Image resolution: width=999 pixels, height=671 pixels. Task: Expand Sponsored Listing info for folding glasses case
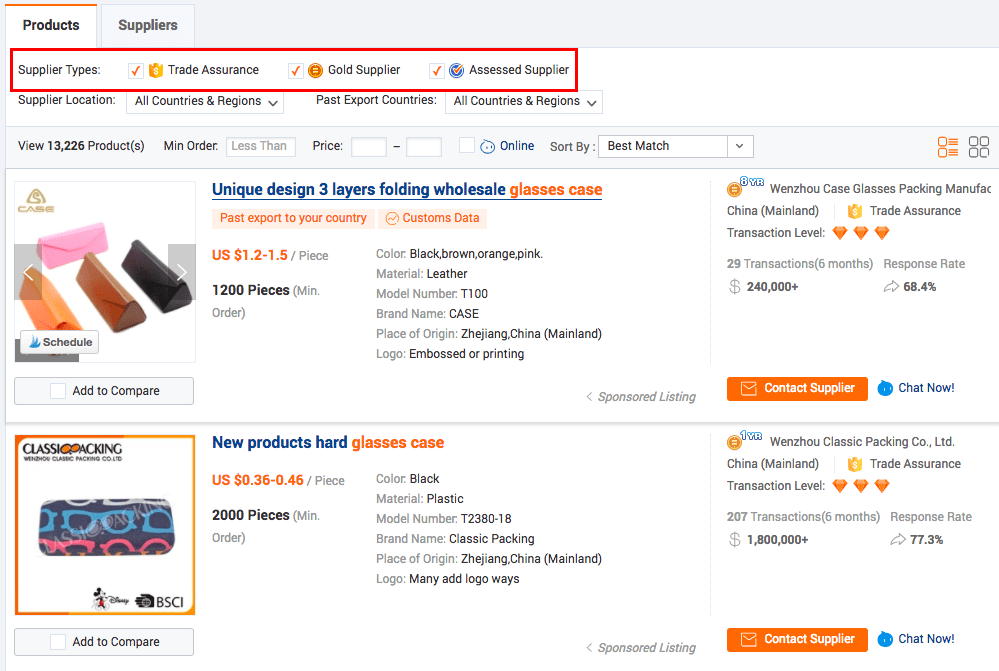click(x=640, y=397)
